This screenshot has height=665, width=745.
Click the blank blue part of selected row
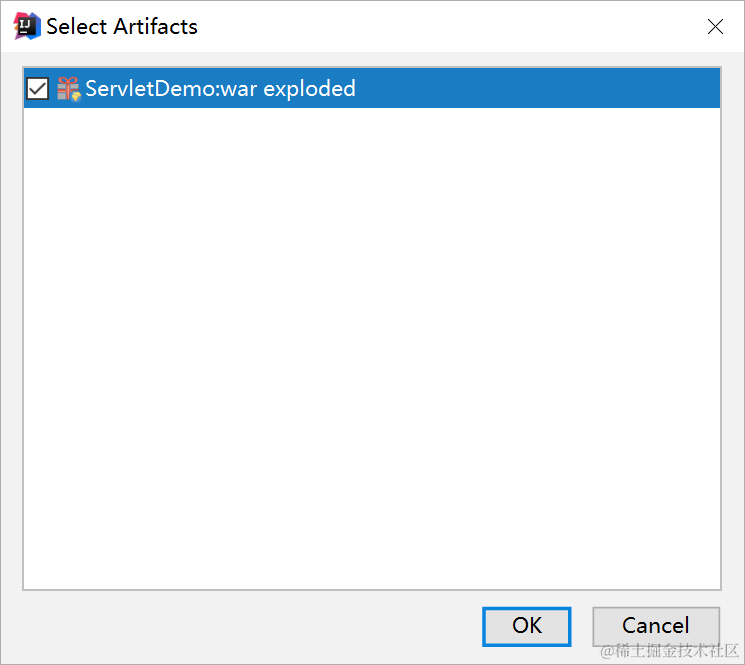[x=537, y=88]
